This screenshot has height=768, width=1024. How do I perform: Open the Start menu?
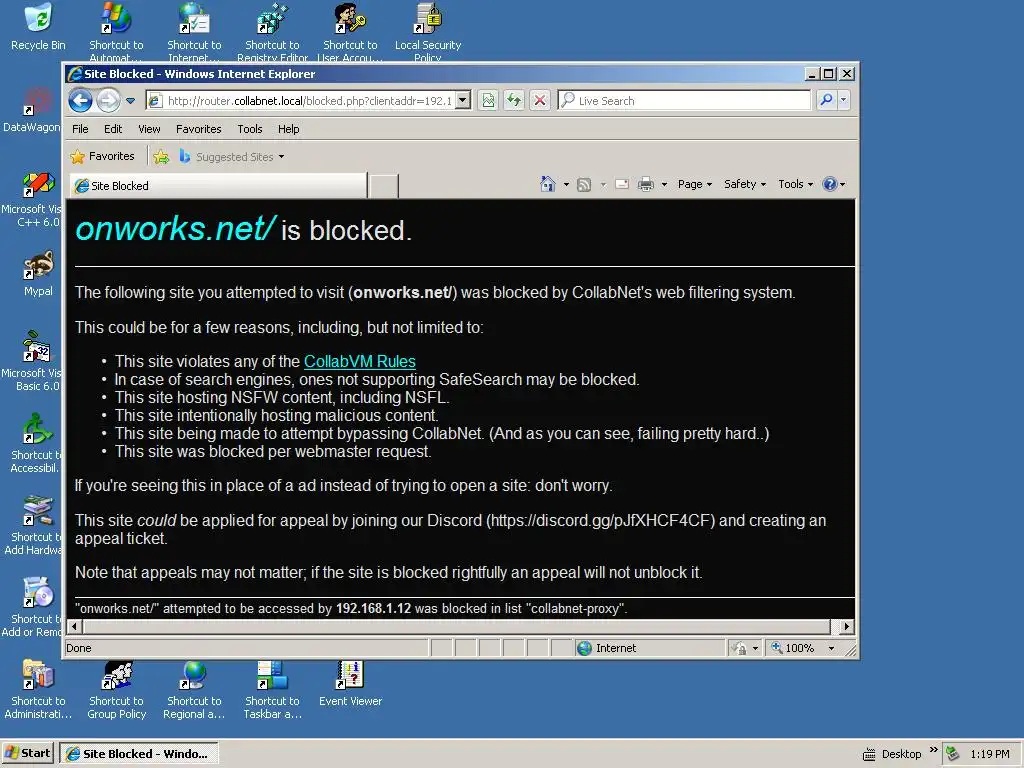coord(27,753)
